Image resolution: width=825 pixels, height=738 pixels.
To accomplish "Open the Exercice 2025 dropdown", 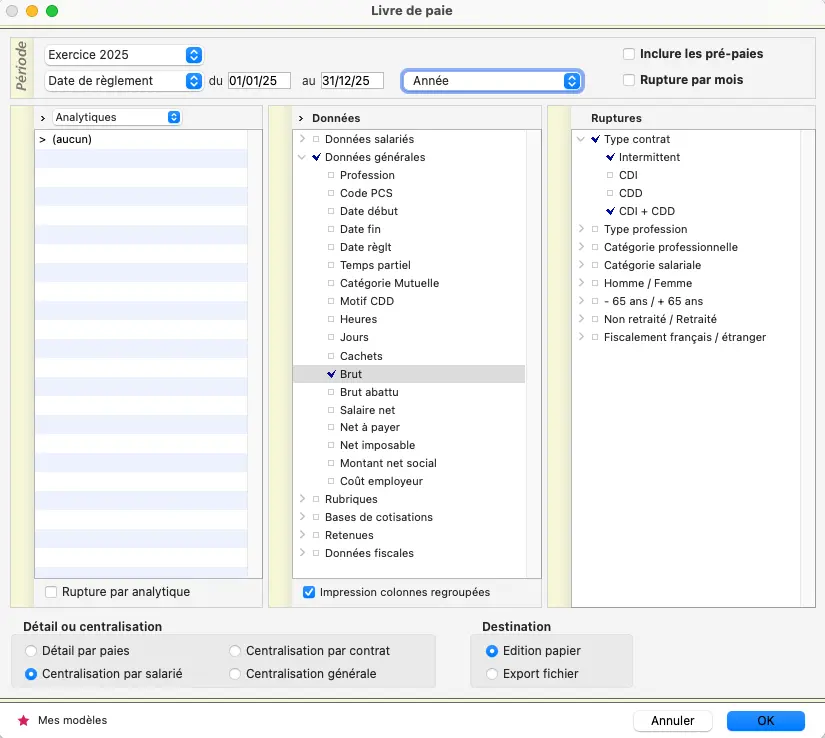I will pos(124,55).
